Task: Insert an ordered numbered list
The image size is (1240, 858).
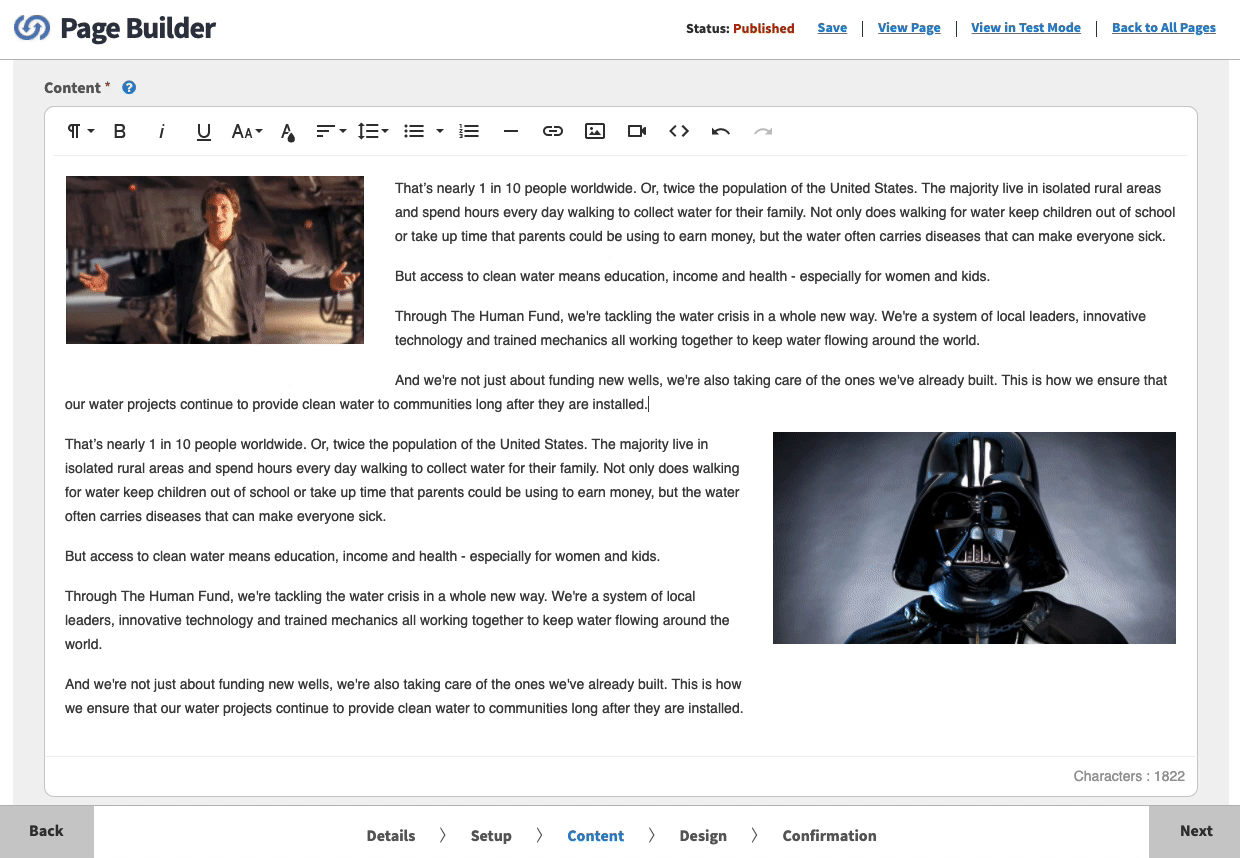Action: click(469, 131)
